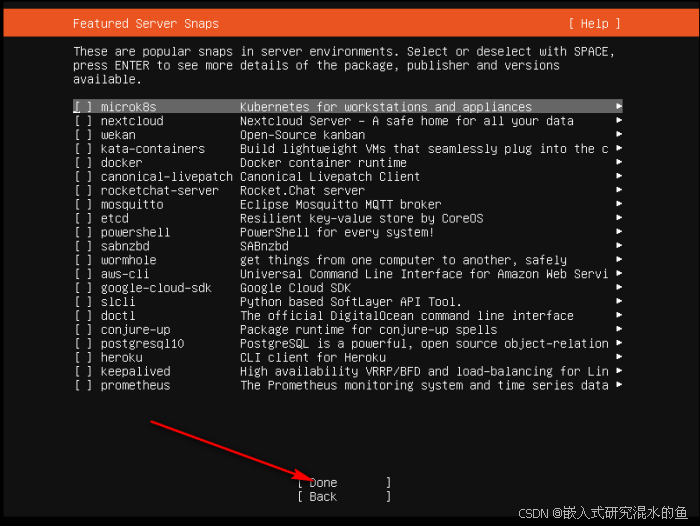This screenshot has width=700, height=527.
Task: Open details arrow for wekan row
Action: coord(619,134)
